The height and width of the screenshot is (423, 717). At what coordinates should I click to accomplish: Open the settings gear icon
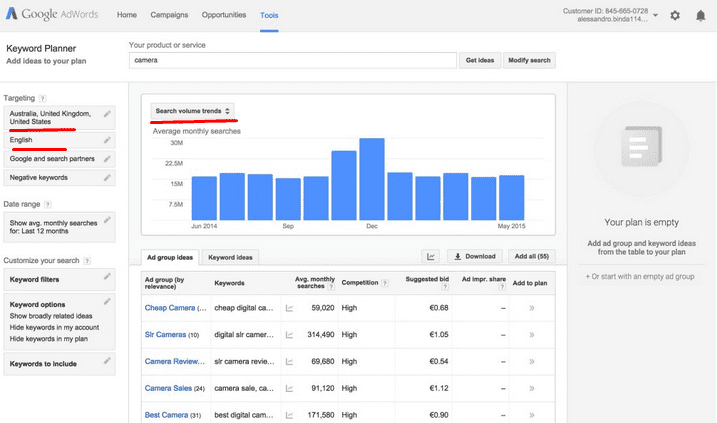675,16
